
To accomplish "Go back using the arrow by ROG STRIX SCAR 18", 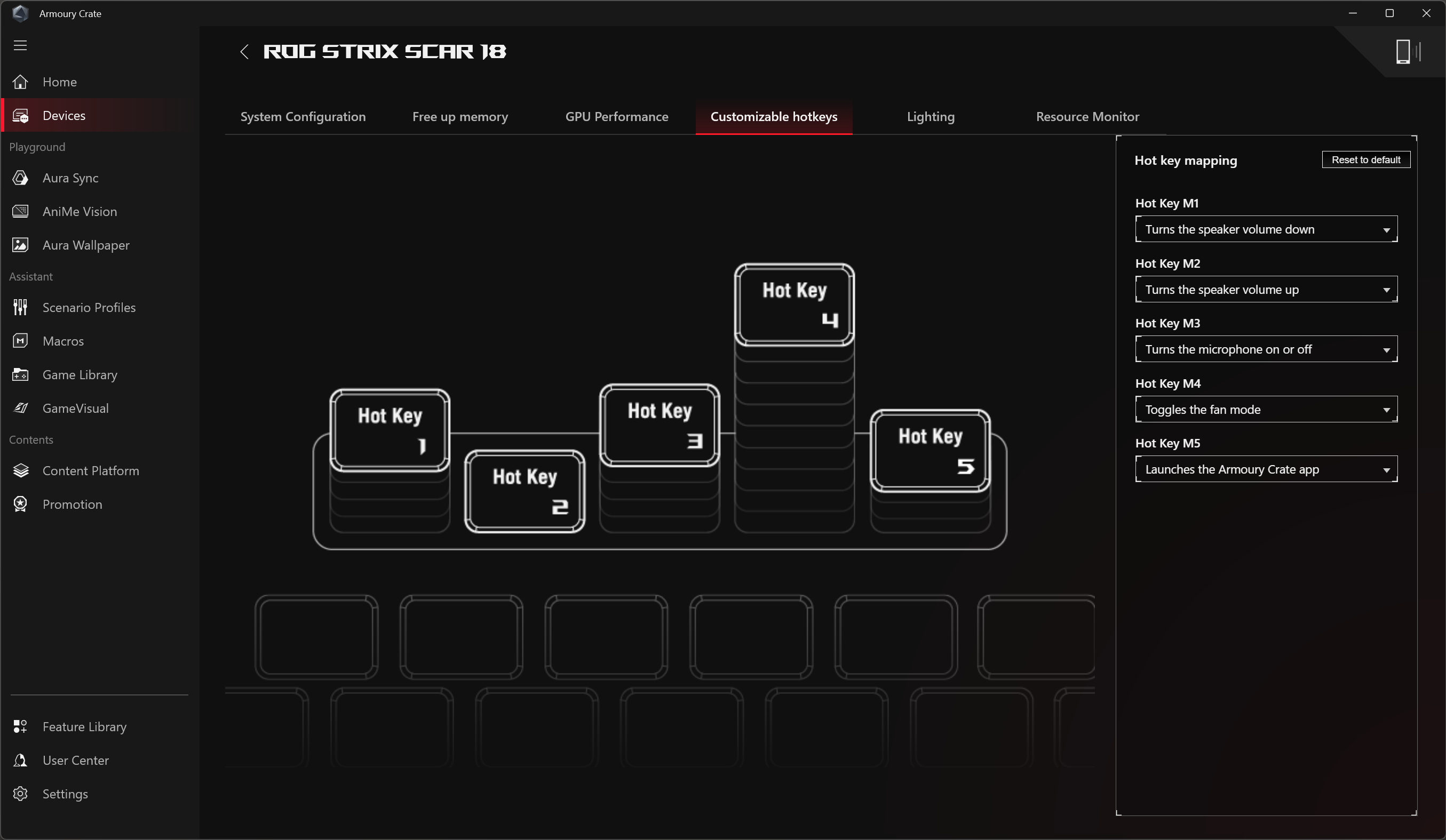I will (x=244, y=52).
